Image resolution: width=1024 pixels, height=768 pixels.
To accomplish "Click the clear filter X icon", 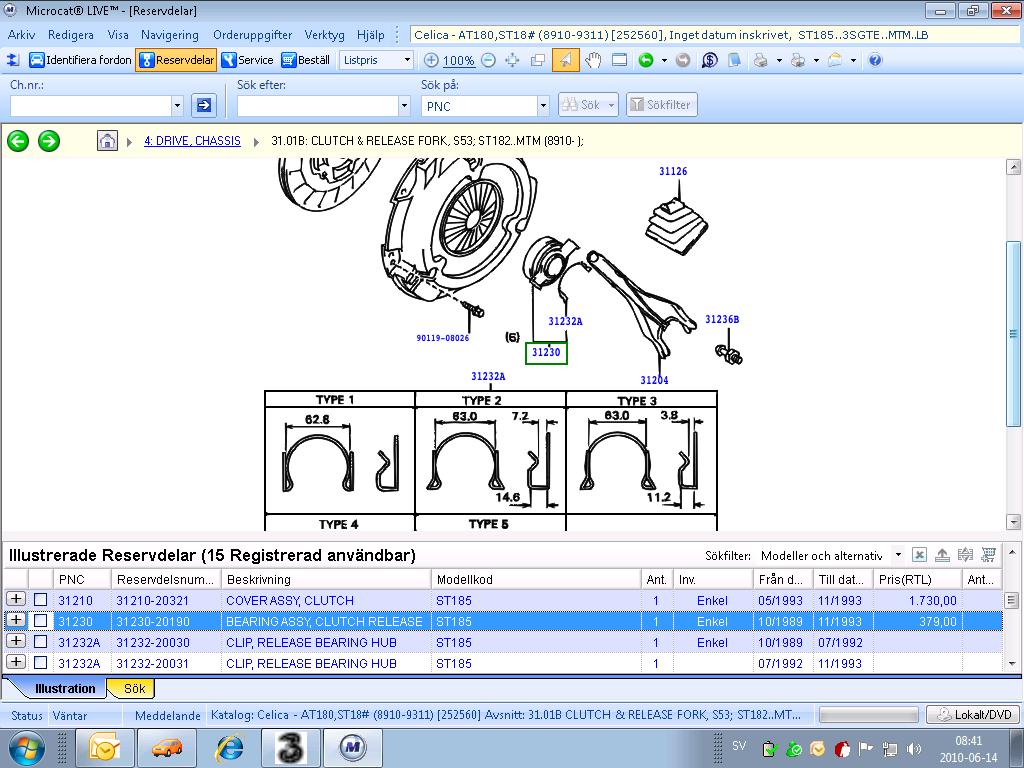I will pos(919,555).
